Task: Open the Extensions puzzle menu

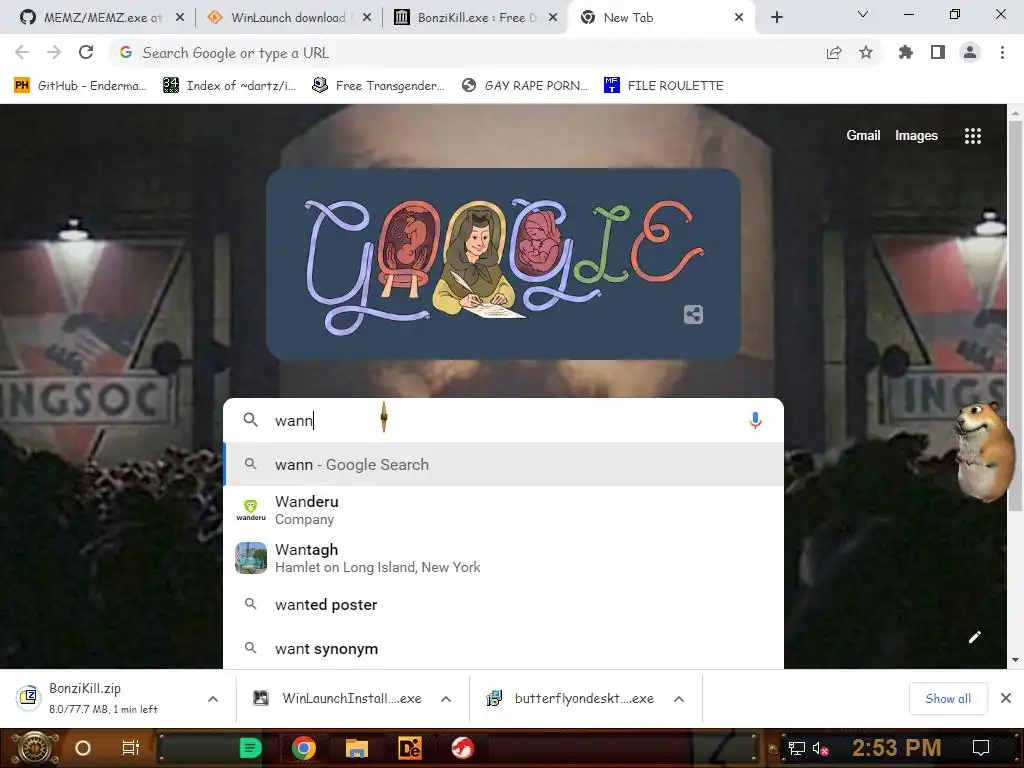Action: pyautogui.click(x=906, y=53)
